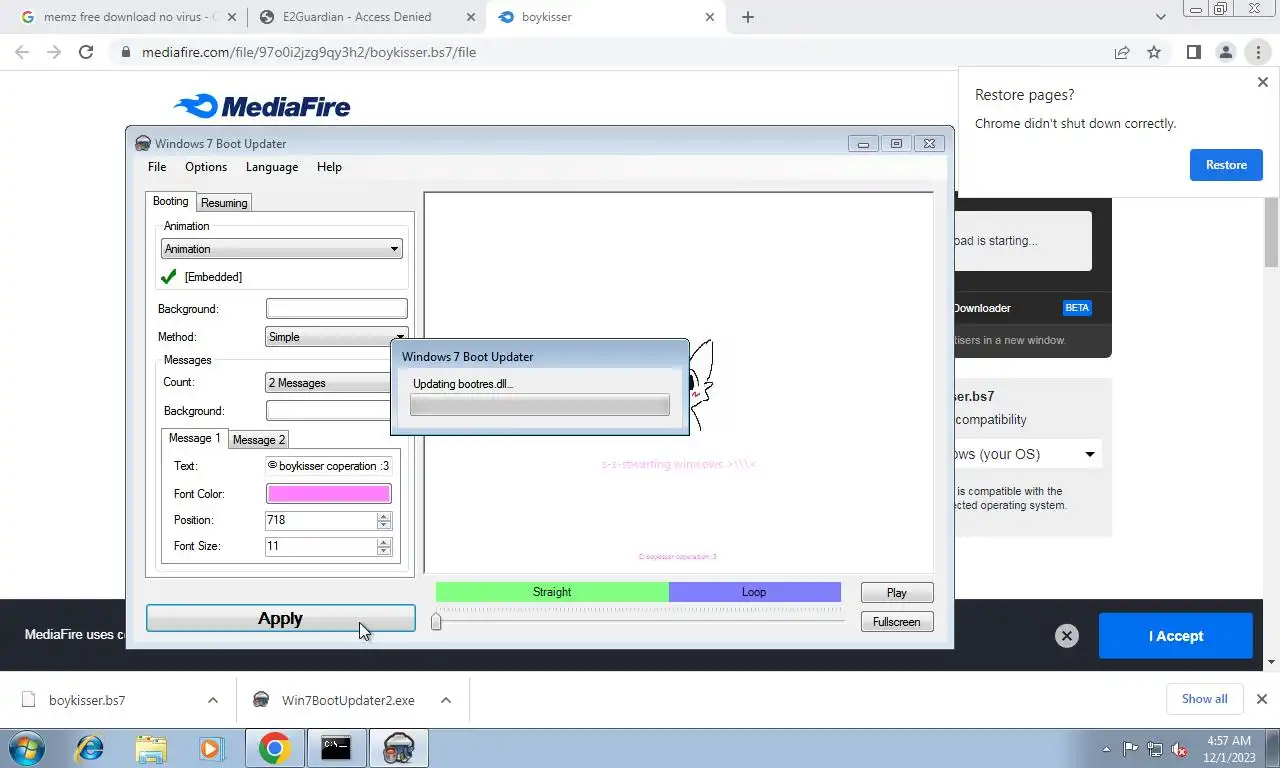Image resolution: width=1280 pixels, height=768 pixels.
Task: Increase Font Size with the up arrow
Action: pyautogui.click(x=384, y=542)
